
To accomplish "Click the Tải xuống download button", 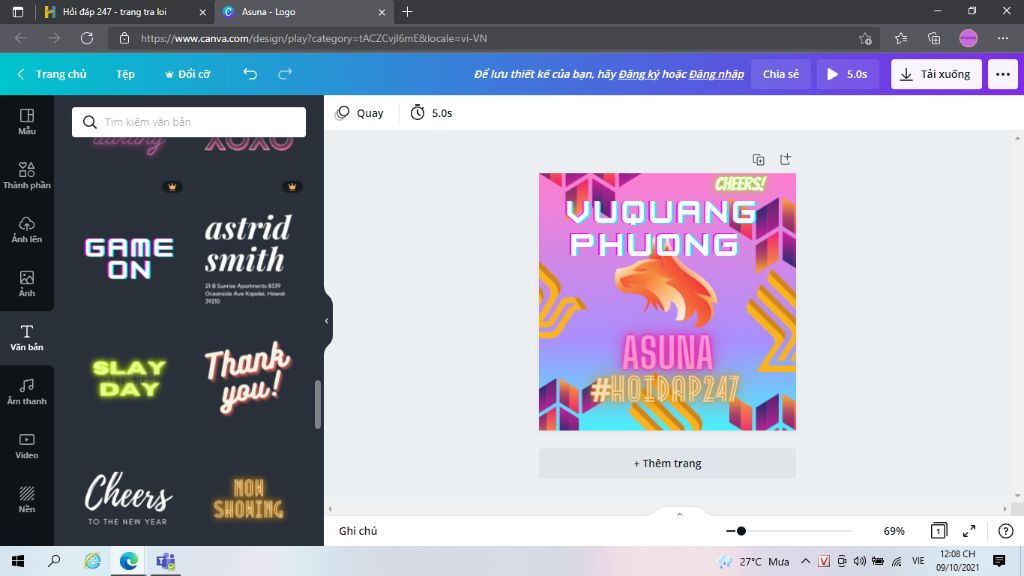I will [936, 74].
